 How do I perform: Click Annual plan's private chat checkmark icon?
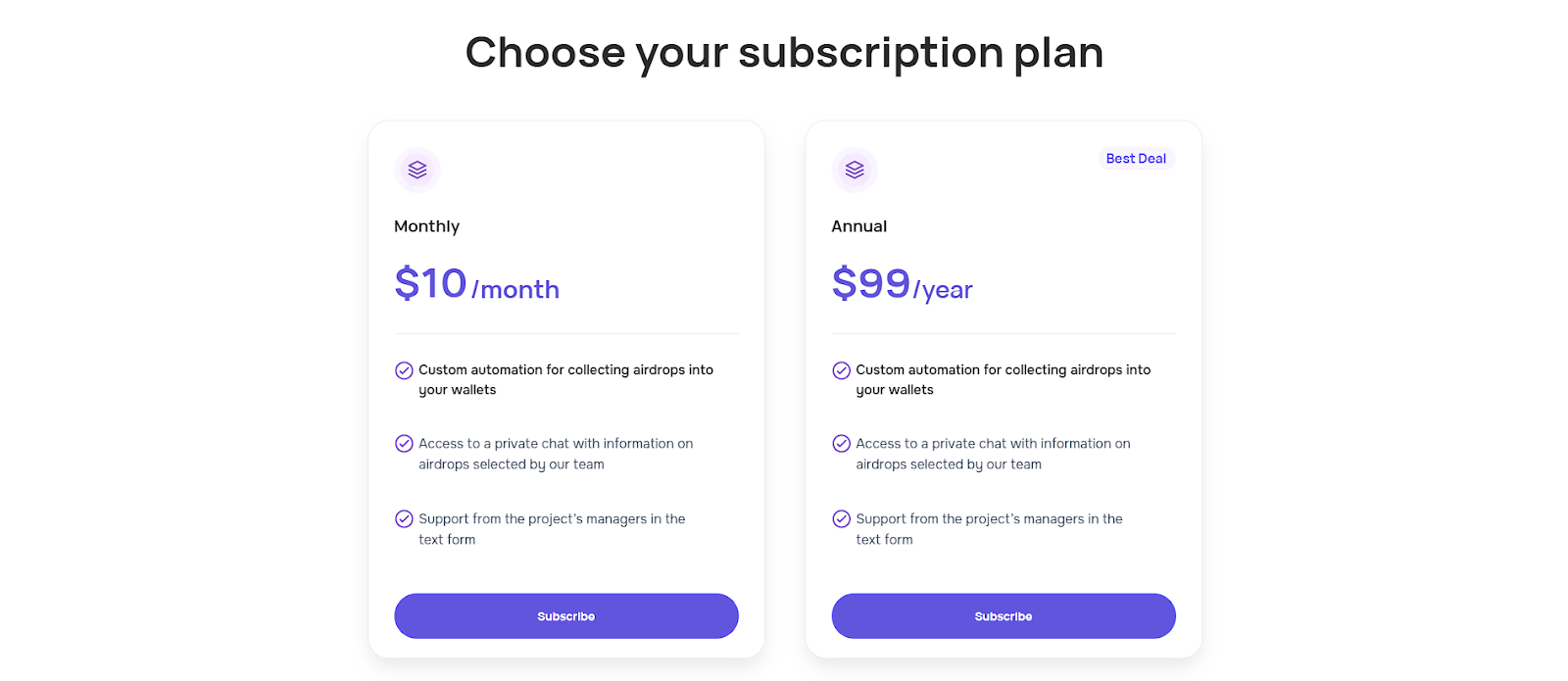[x=841, y=444]
